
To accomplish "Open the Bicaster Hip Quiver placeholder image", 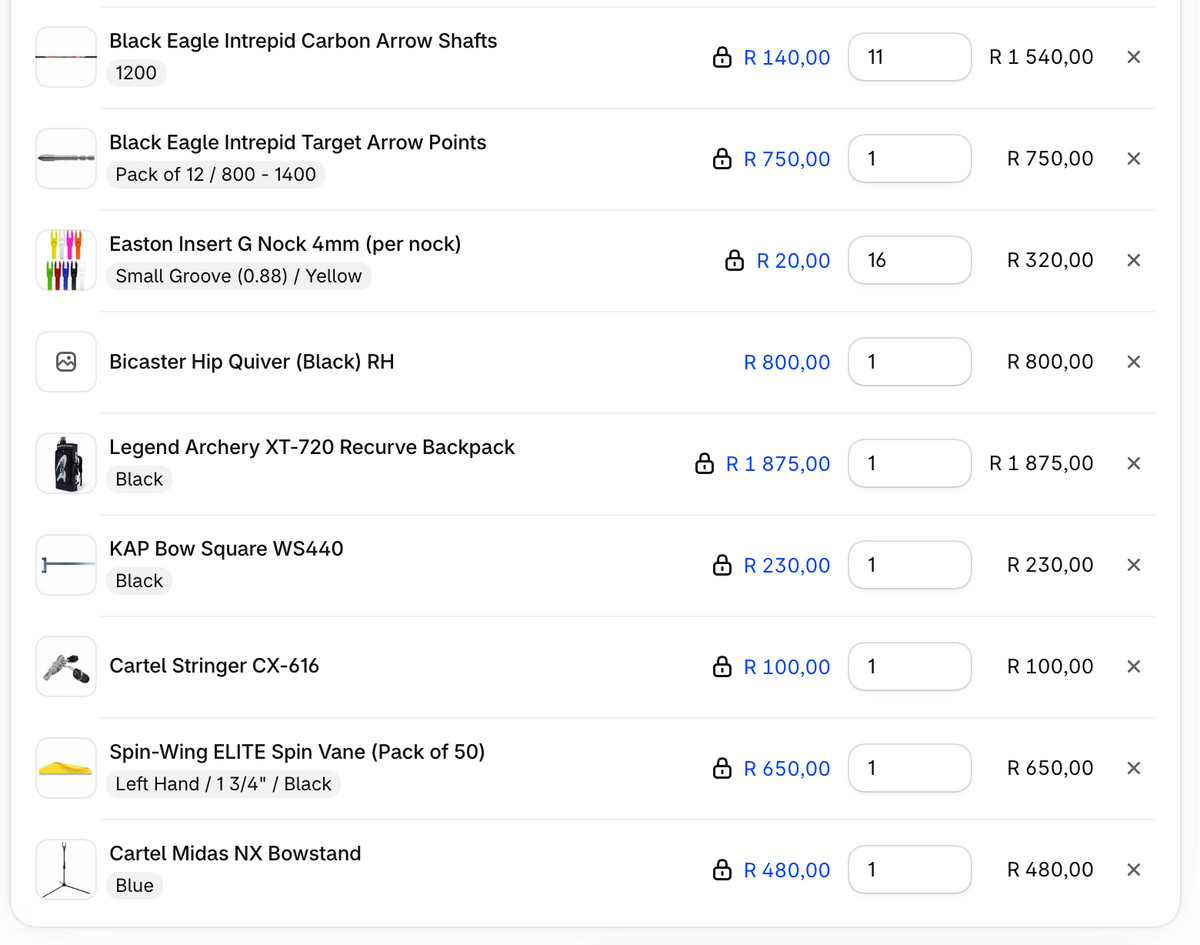I will pyautogui.click(x=66, y=362).
